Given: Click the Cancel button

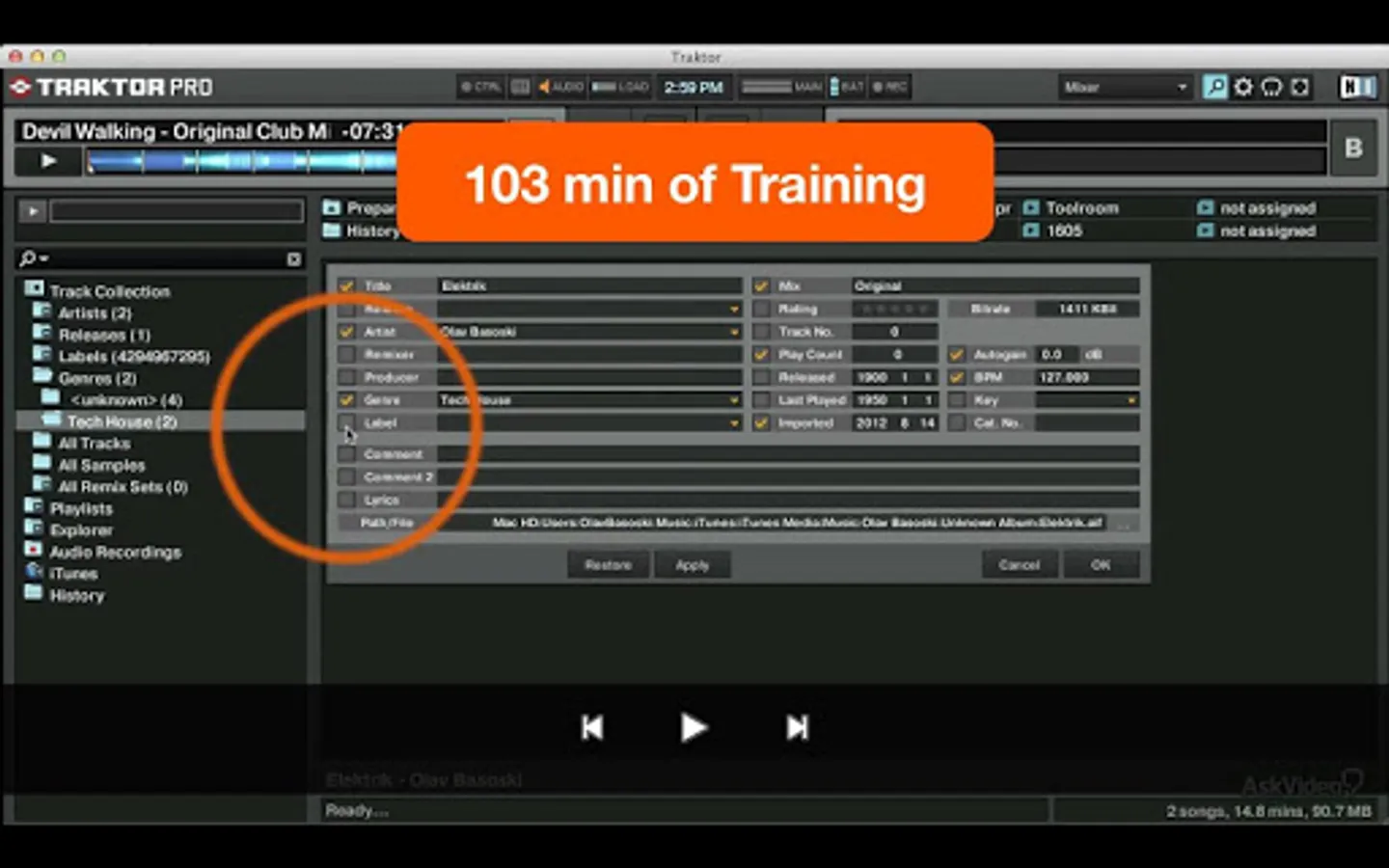Looking at the screenshot, I should tap(1020, 565).
